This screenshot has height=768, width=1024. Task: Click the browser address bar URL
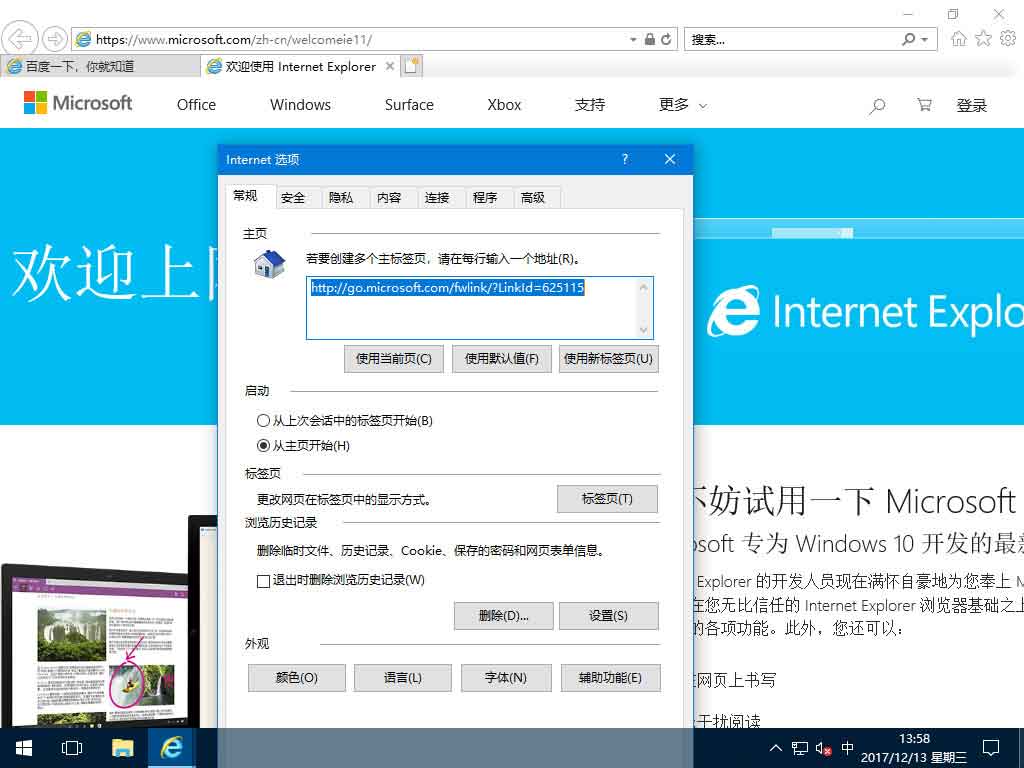coord(234,39)
